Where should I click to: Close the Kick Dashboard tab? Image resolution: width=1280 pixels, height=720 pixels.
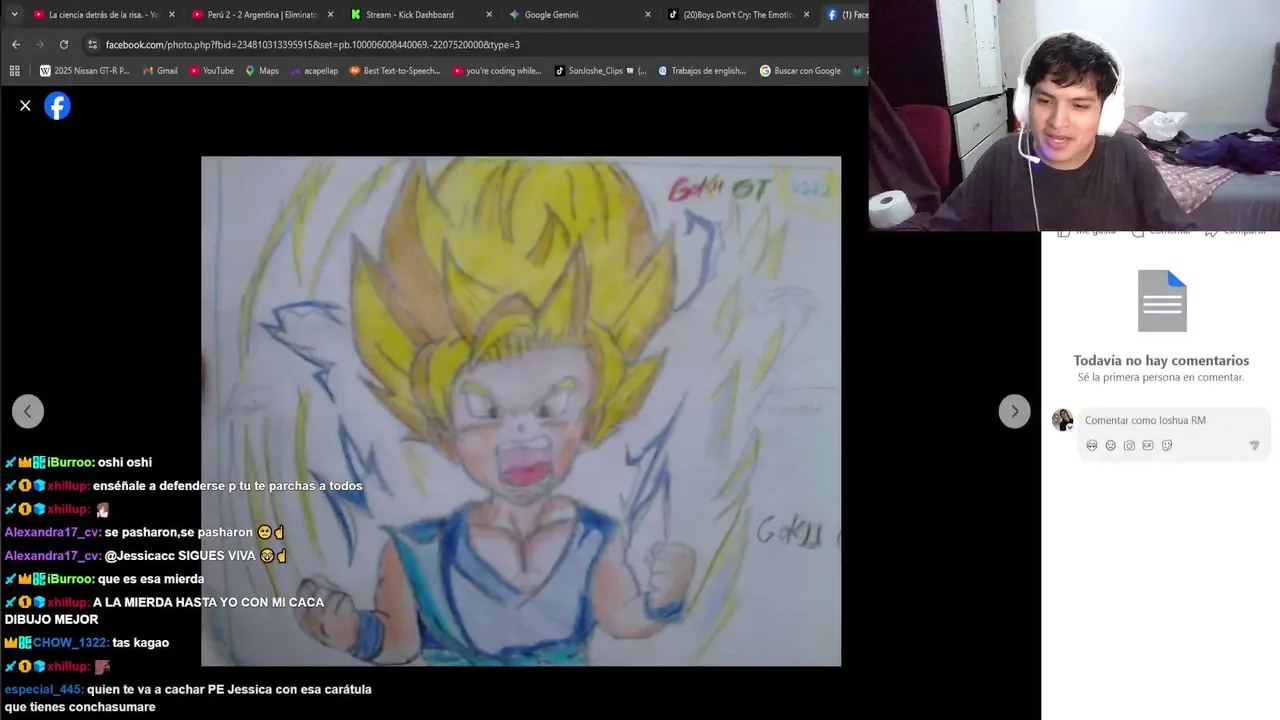point(489,15)
